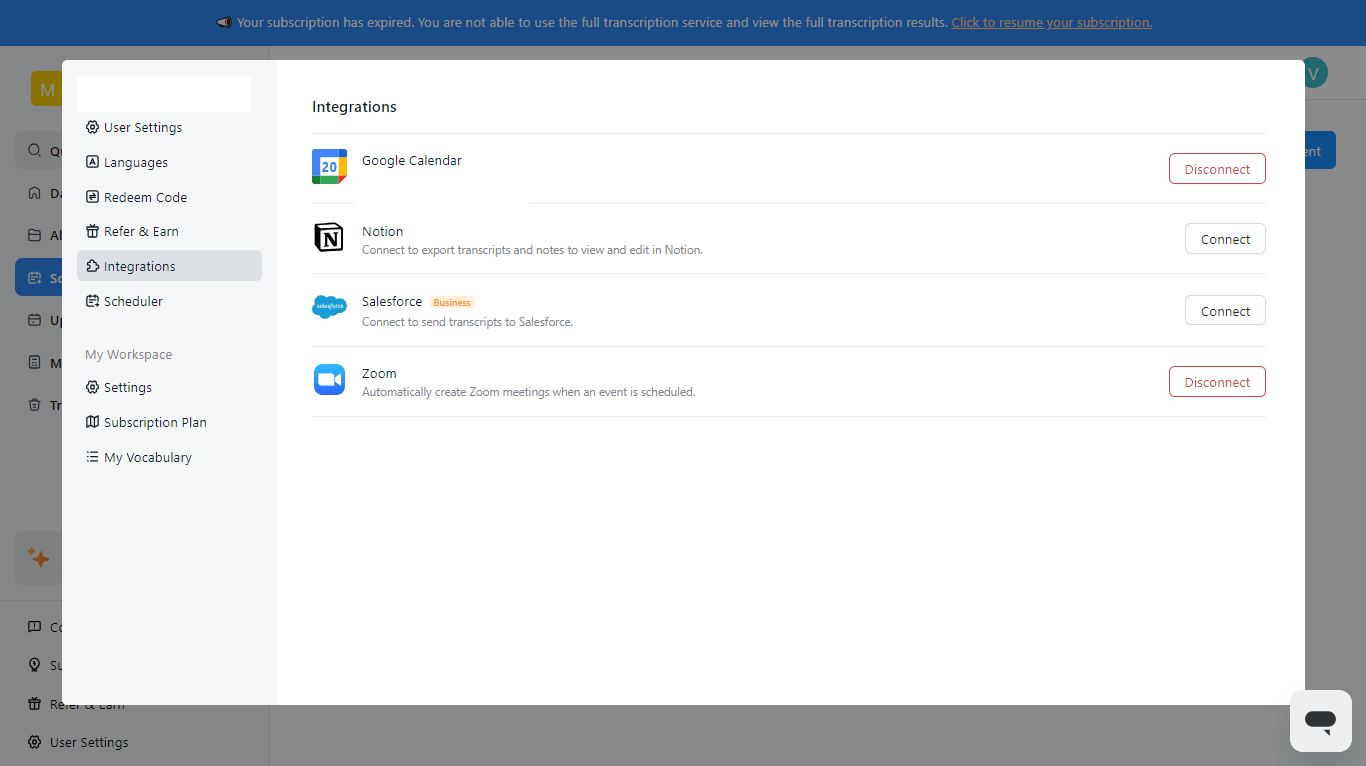Click the Google Calendar name text
The width and height of the screenshot is (1366, 766).
412,160
